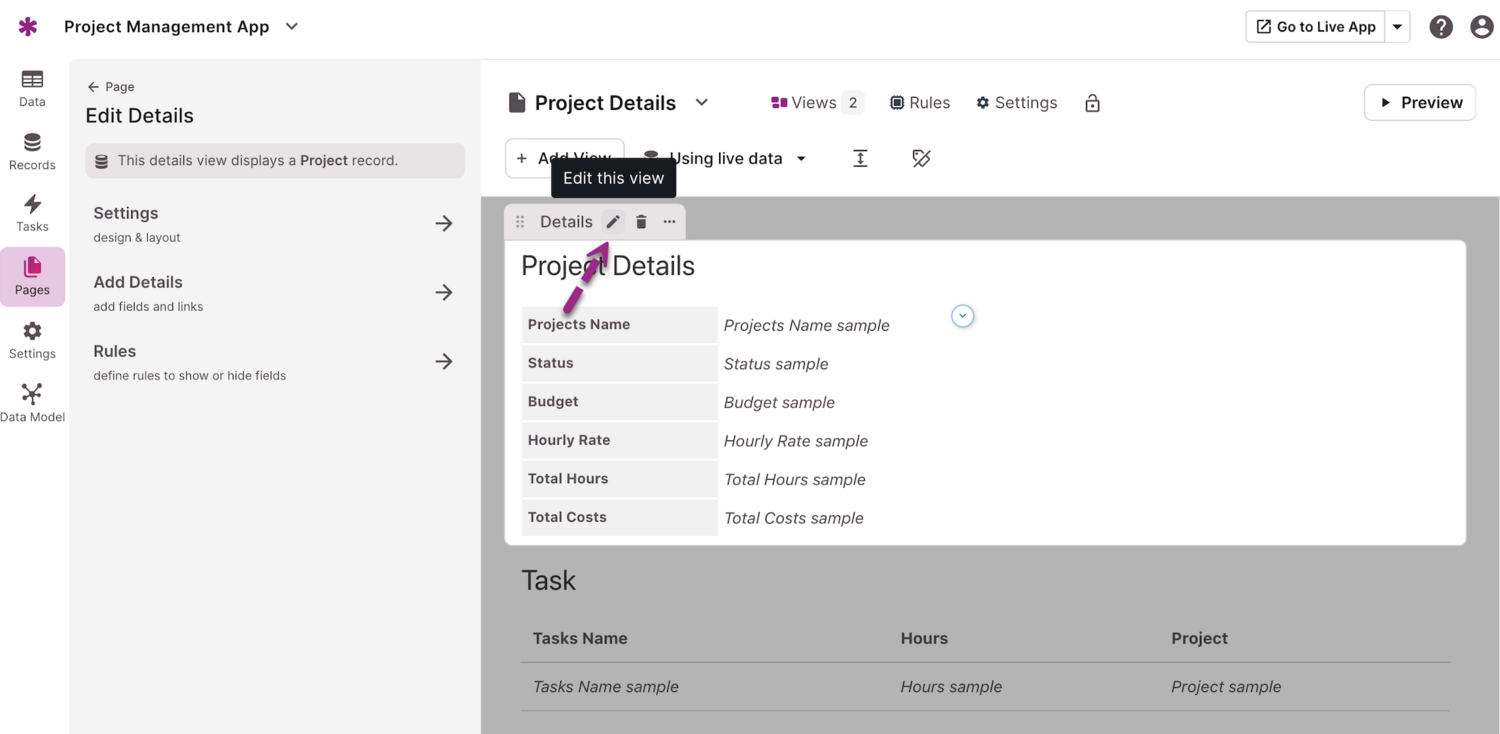Click the Preview button

pos(1419,102)
